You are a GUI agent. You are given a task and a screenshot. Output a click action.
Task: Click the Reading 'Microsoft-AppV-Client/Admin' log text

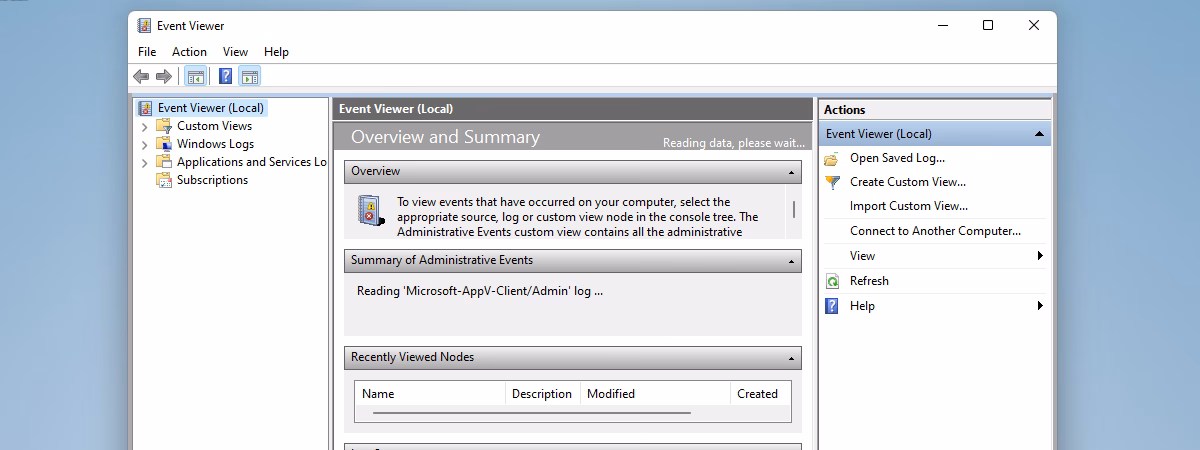pos(480,291)
